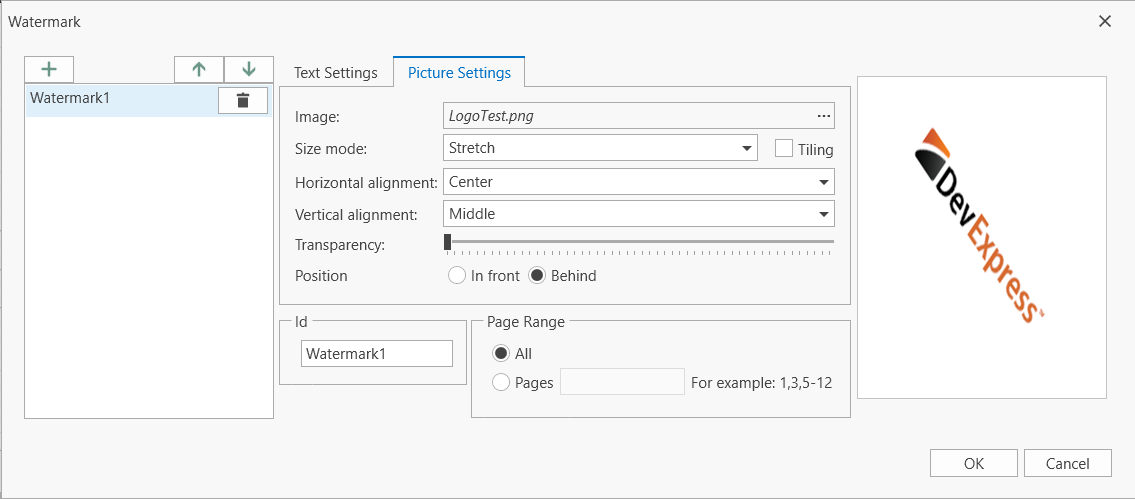Click the Transparency slider handle
Viewport: 1135px width, 499px height.
447,241
